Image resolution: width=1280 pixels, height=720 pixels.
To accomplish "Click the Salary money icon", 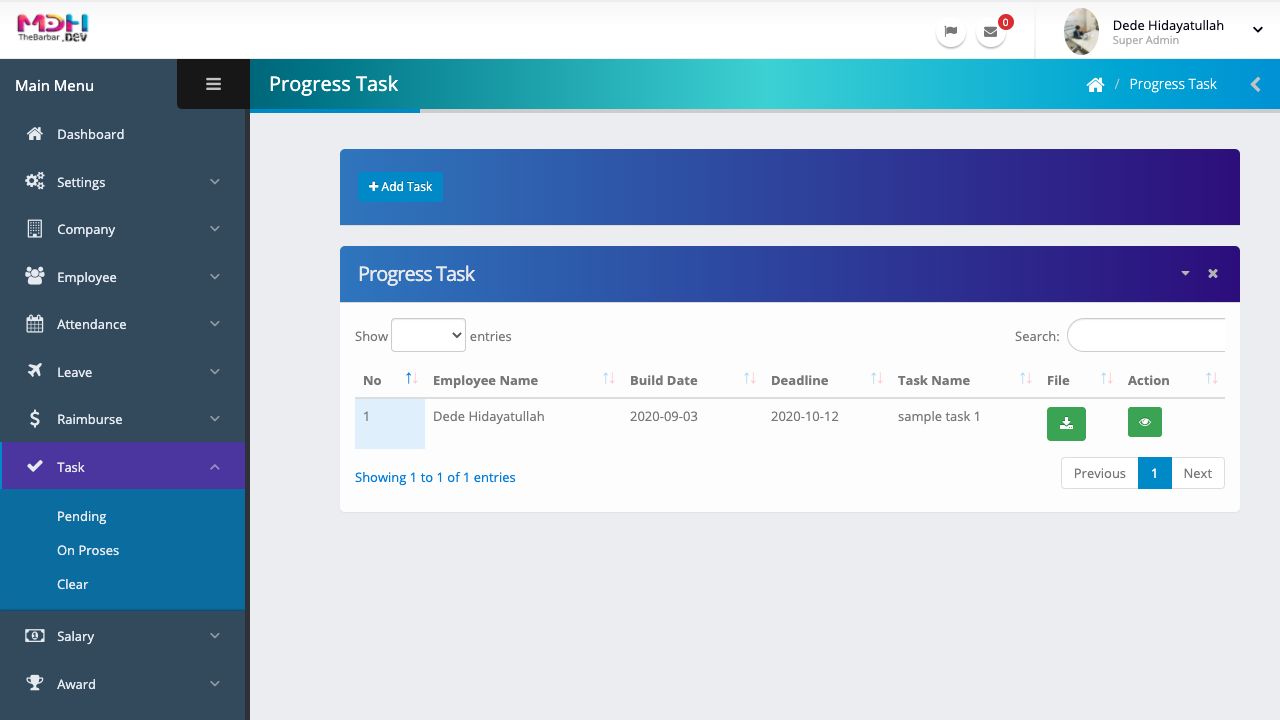I will point(35,635).
